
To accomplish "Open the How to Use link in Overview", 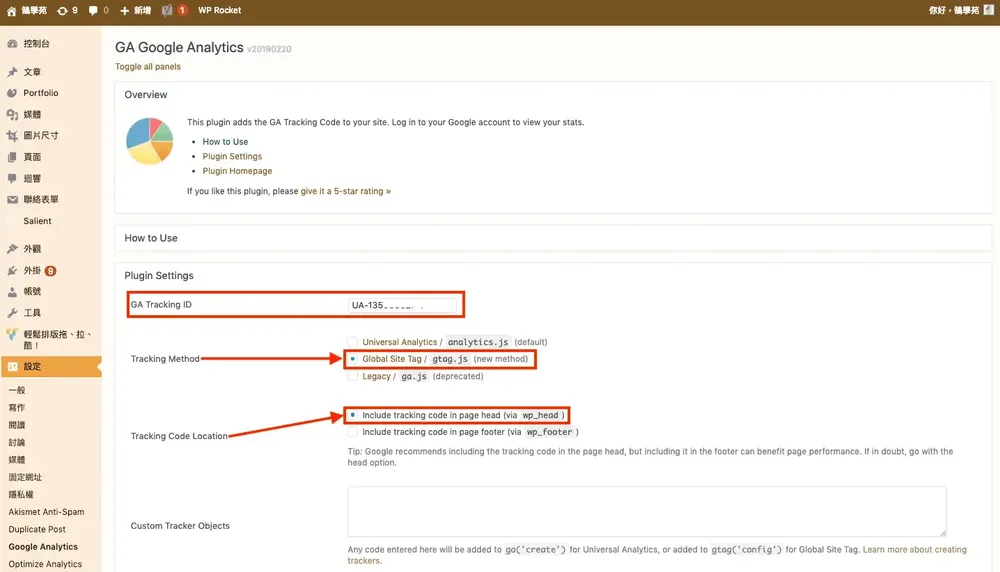I will coord(225,142).
